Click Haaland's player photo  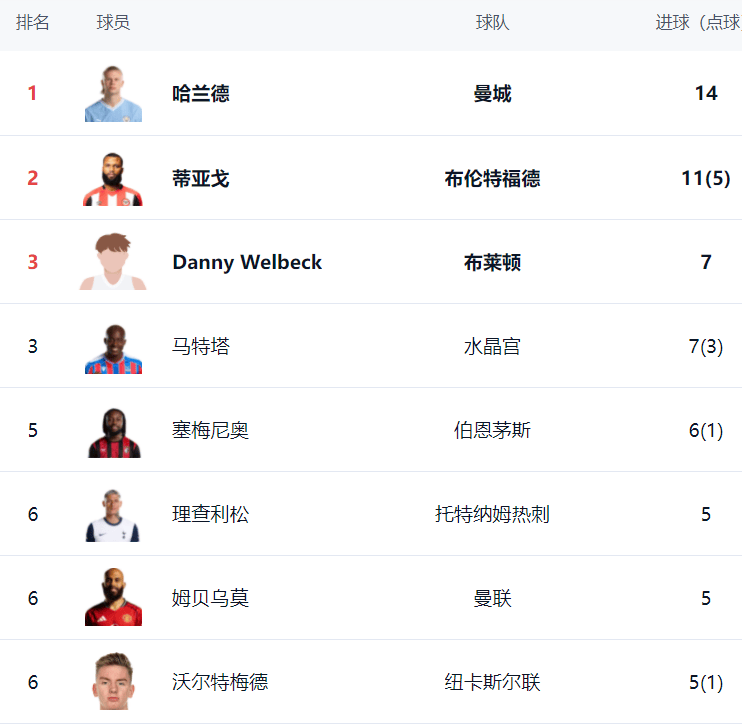click(x=113, y=94)
